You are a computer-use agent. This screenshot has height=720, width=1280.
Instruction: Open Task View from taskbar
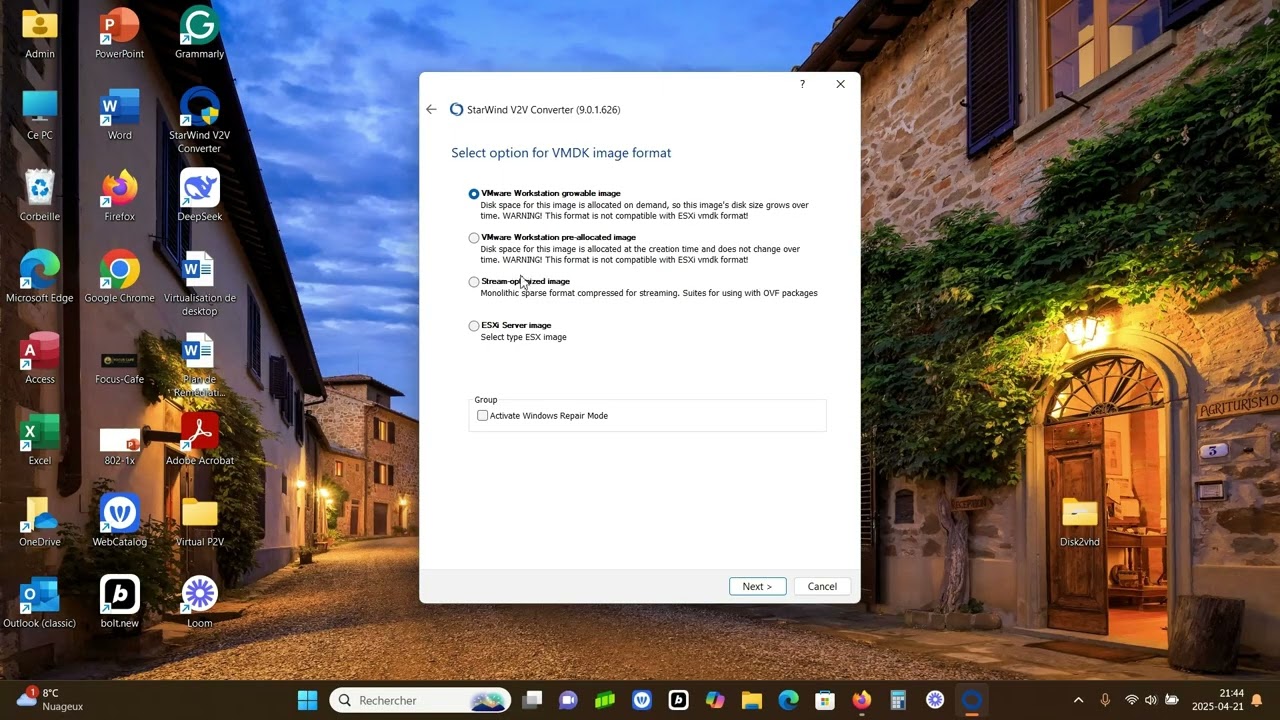pyautogui.click(x=532, y=700)
